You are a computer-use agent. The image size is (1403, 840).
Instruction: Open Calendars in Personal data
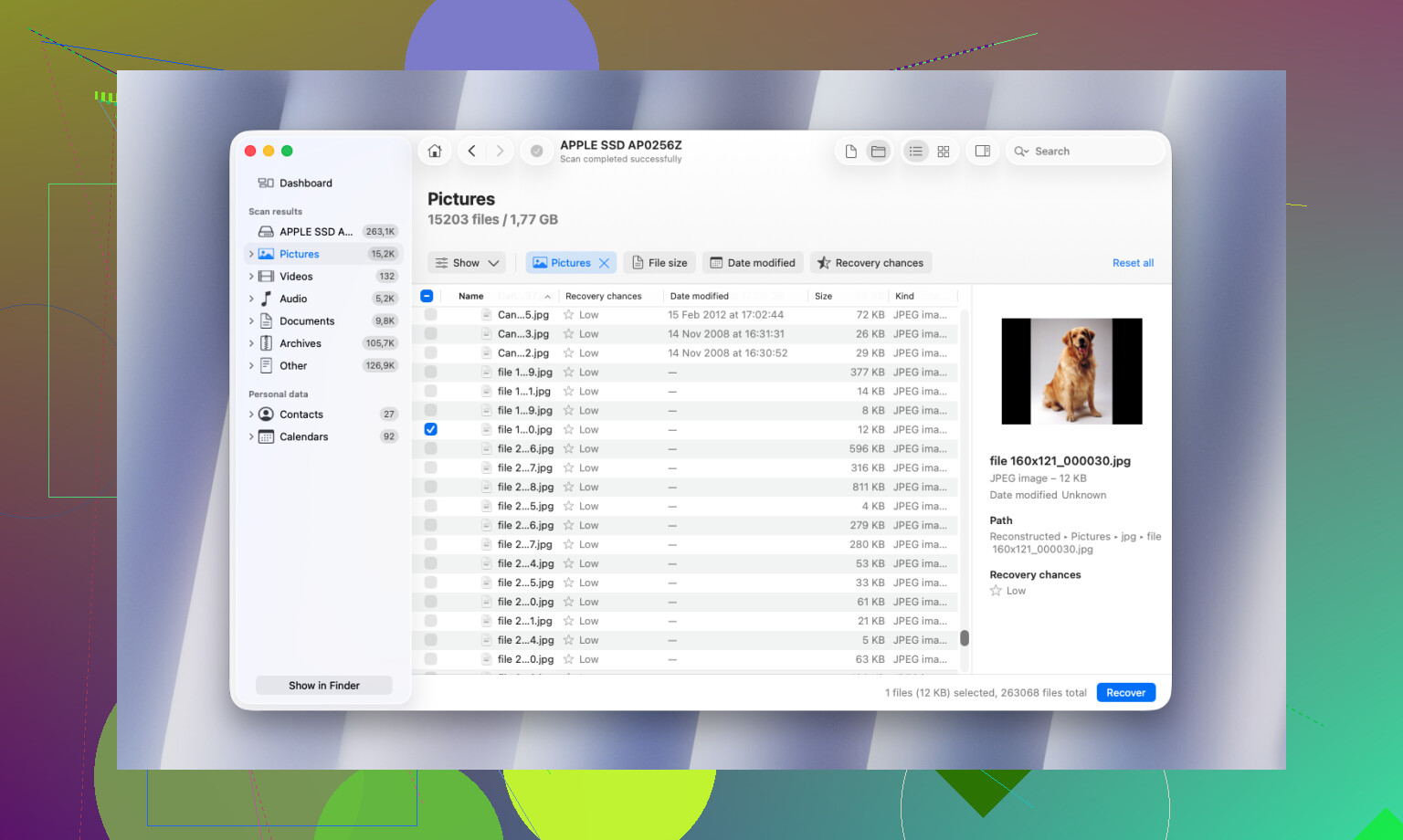coord(324,436)
